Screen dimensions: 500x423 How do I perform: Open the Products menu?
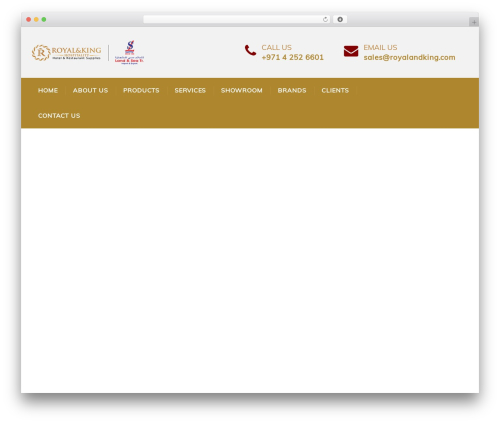[x=141, y=90]
